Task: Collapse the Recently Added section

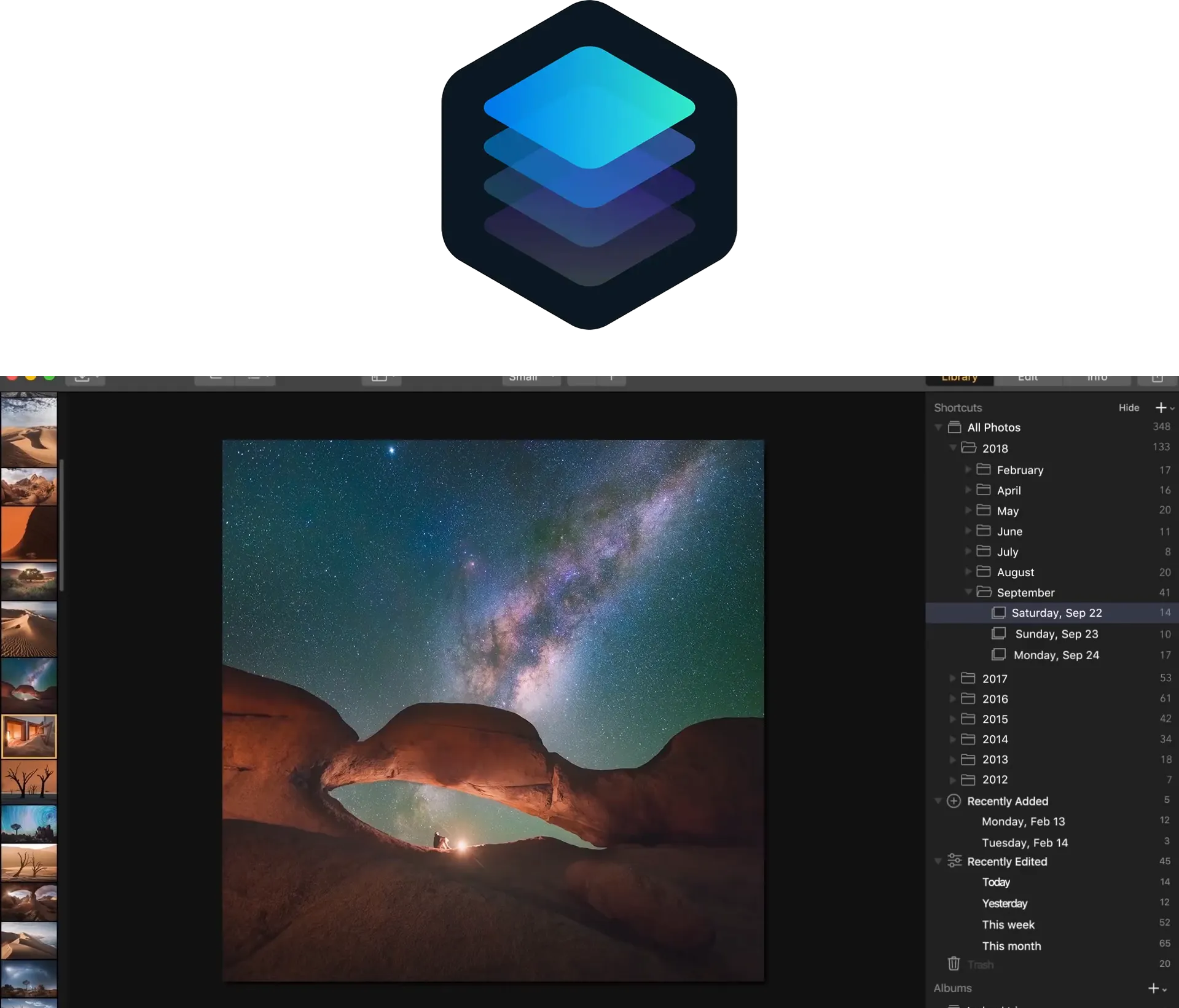Action: pyautogui.click(x=938, y=801)
